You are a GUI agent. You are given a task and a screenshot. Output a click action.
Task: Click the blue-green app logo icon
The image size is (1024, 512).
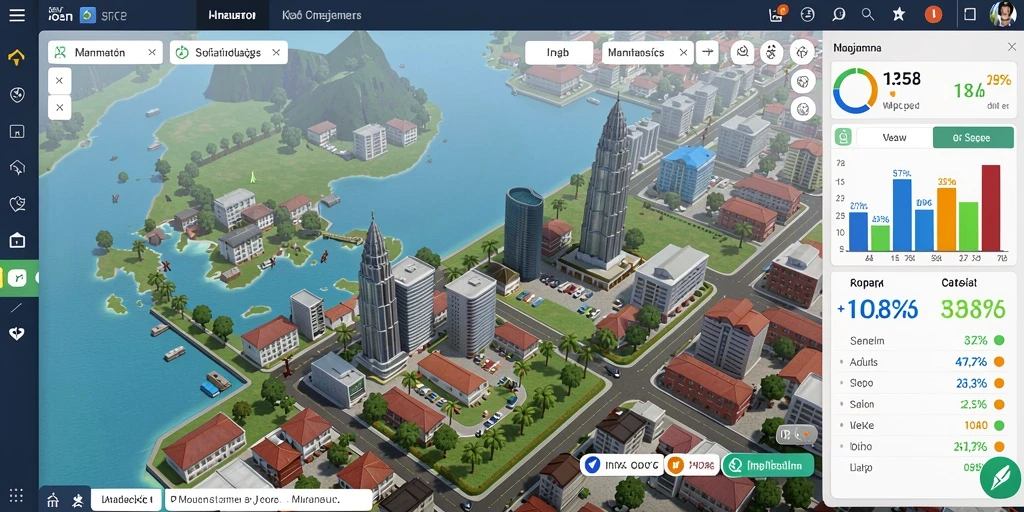tap(88, 15)
